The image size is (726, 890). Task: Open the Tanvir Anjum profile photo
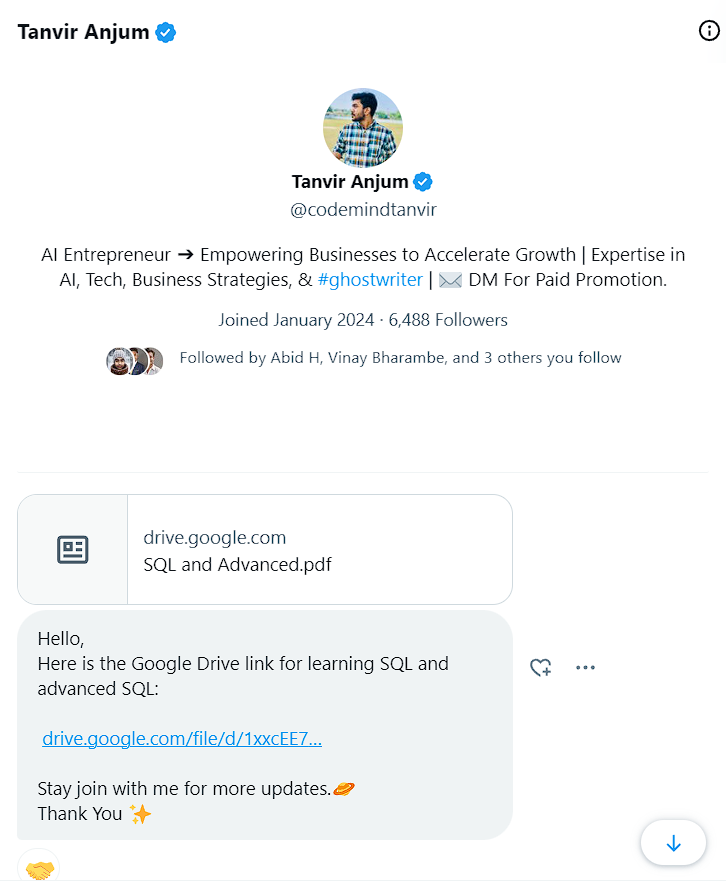pos(363,127)
